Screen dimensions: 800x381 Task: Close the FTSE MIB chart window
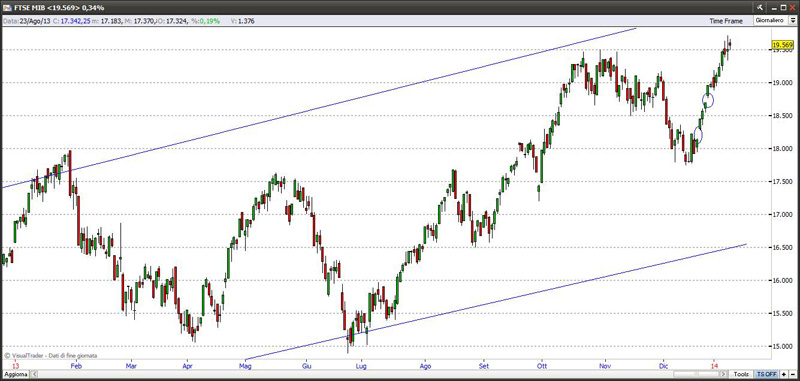(792, 7)
